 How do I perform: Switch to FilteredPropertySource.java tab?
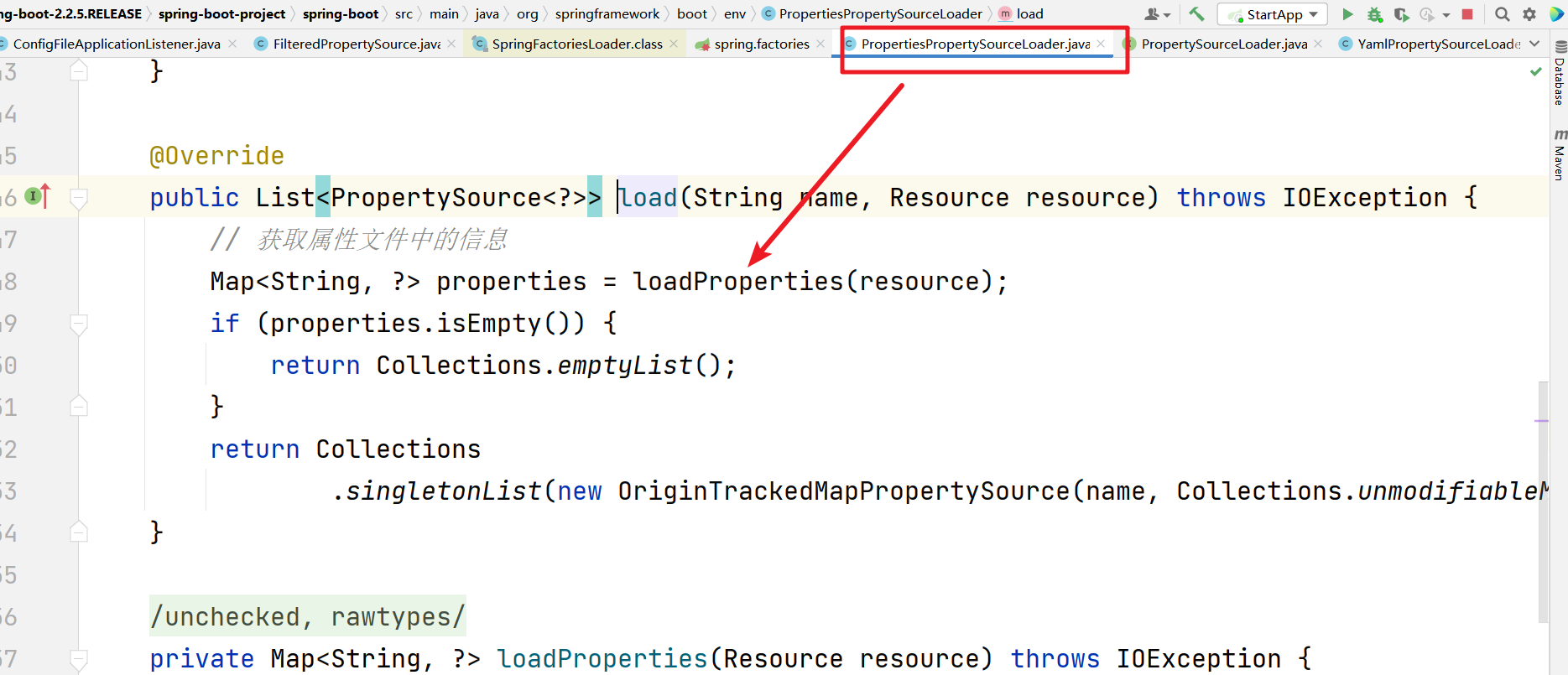coord(357,44)
